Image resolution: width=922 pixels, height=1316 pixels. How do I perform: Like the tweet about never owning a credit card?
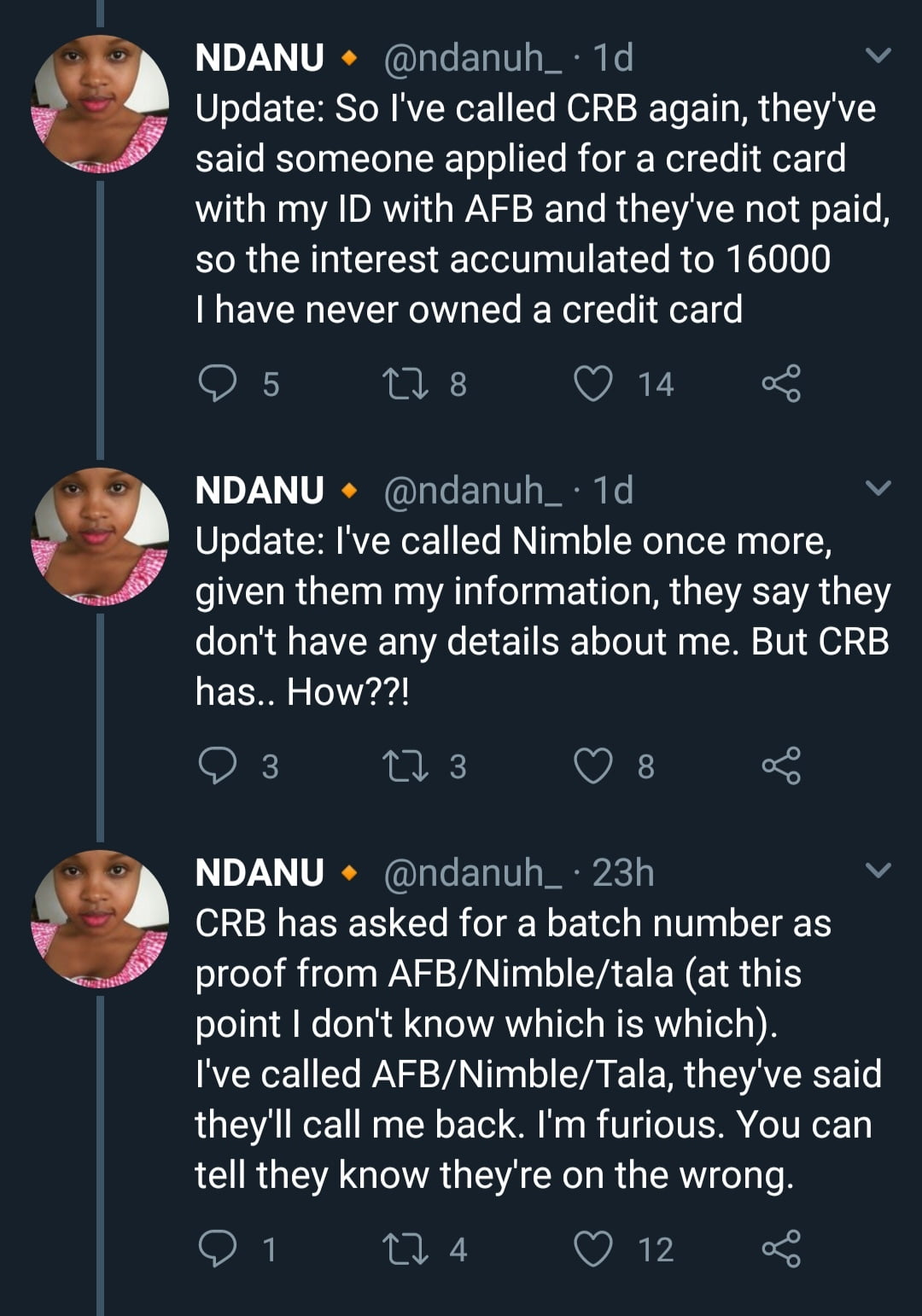[x=592, y=383]
